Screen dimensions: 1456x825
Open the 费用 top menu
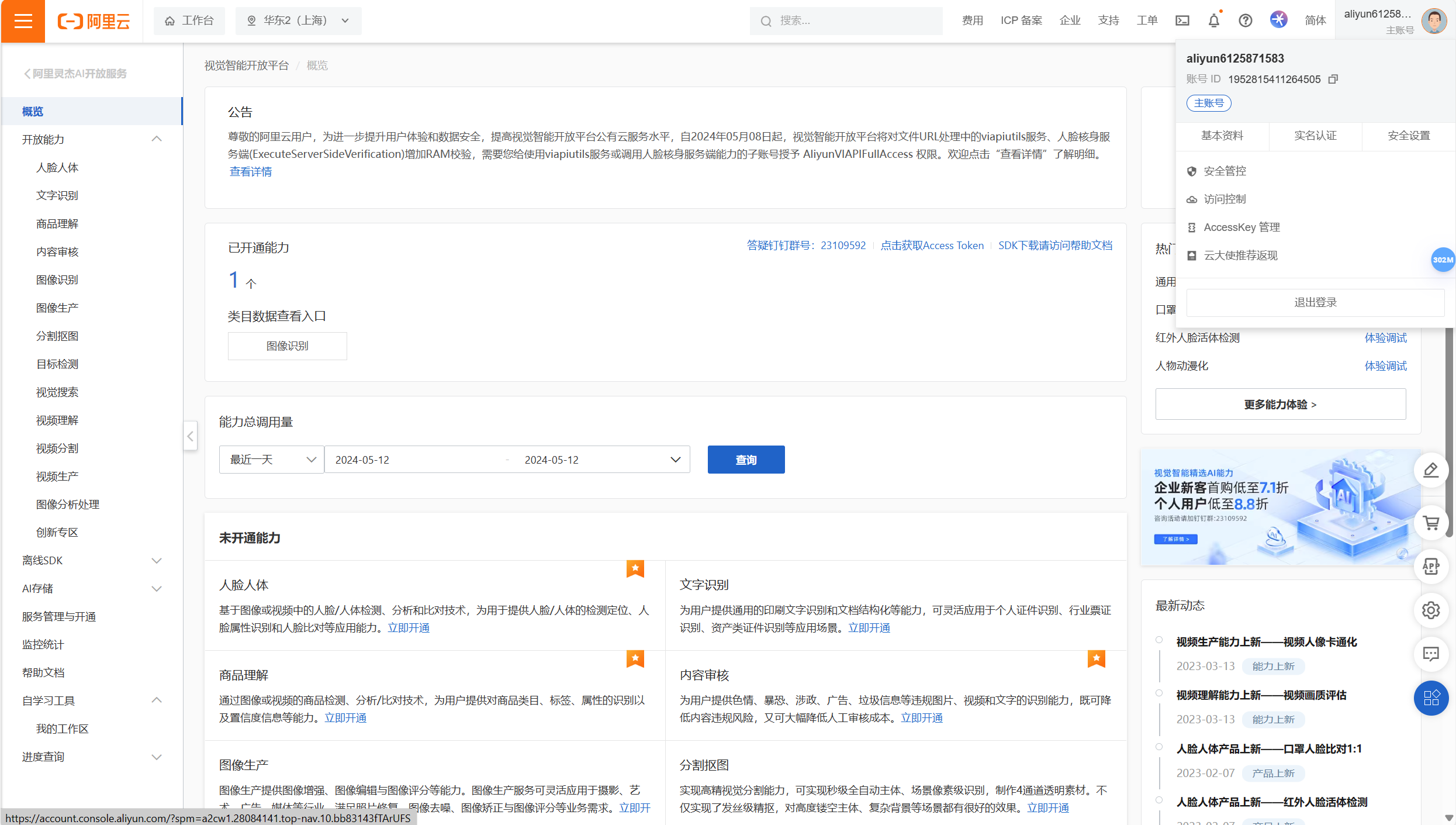(x=972, y=20)
